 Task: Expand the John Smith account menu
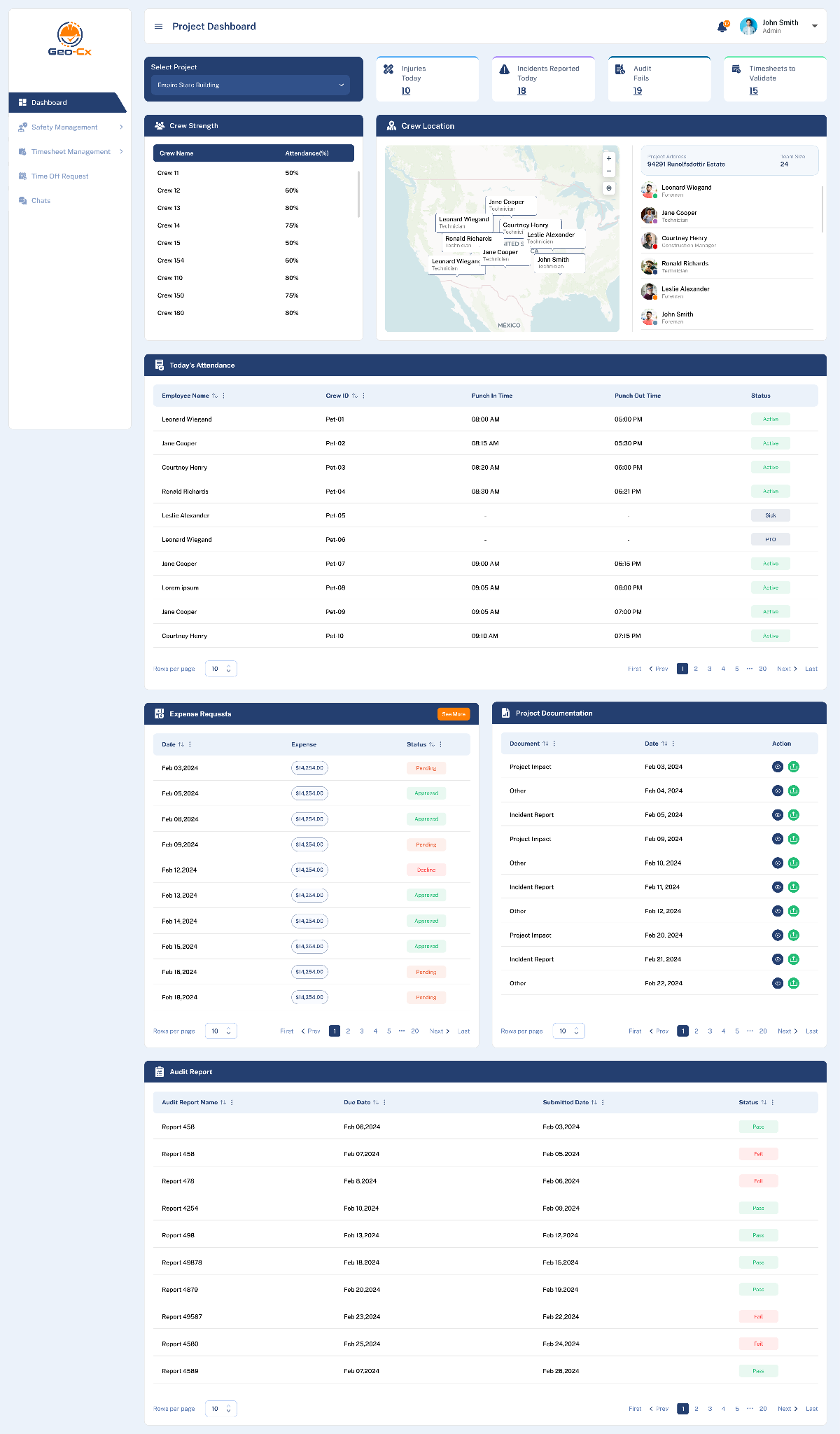click(x=815, y=27)
